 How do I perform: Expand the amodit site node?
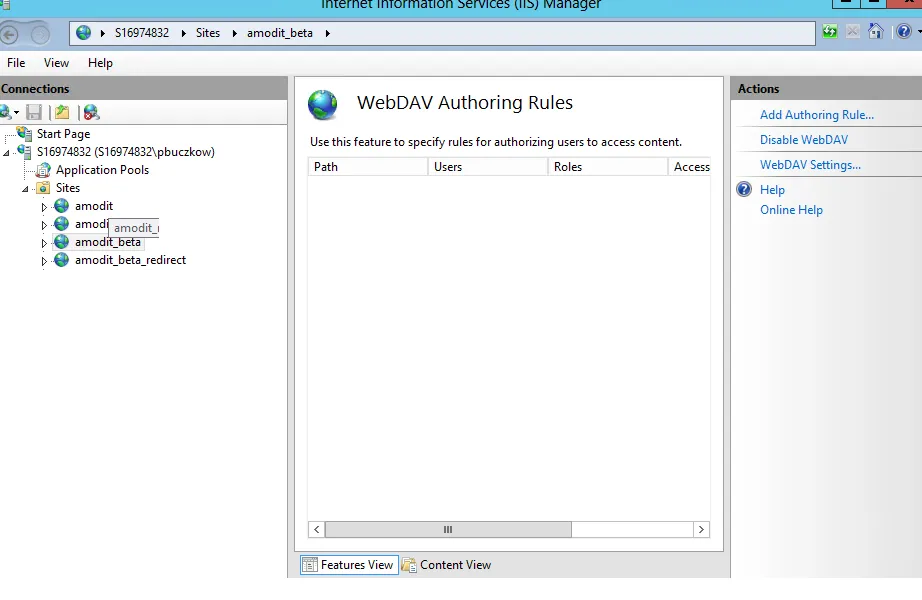(x=44, y=207)
